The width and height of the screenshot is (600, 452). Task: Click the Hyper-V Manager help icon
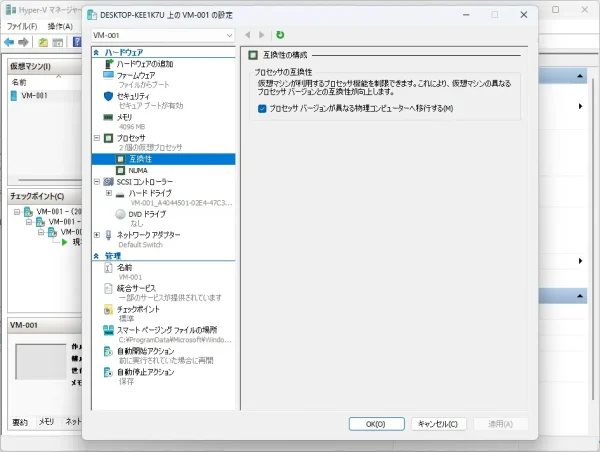77,42
